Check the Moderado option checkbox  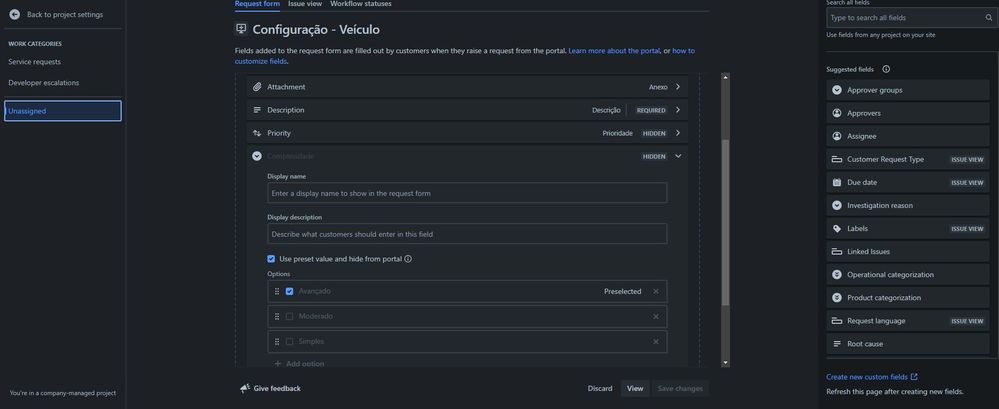pos(289,317)
